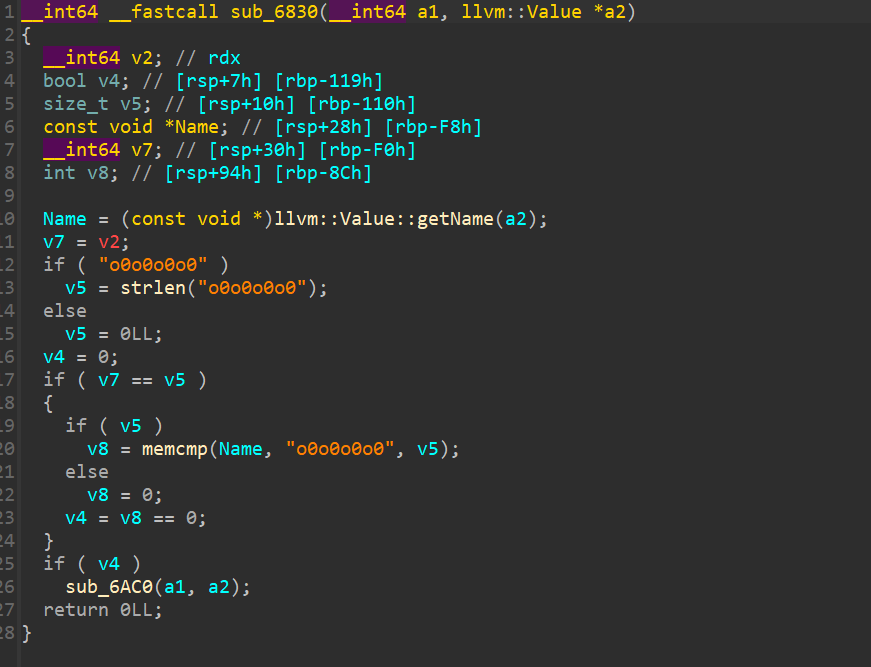Viewport: 871px width, 667px height.
Task: Click the [rsp+94h] [rbp-8Ch] stack comment
Action: 268,173
